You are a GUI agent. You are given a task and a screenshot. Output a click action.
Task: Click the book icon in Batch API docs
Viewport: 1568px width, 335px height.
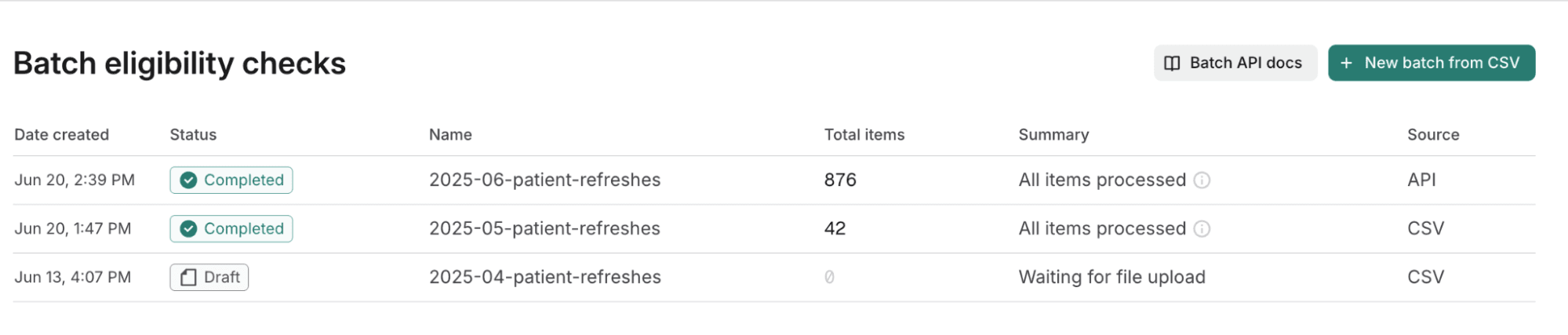coord(1172,64)
